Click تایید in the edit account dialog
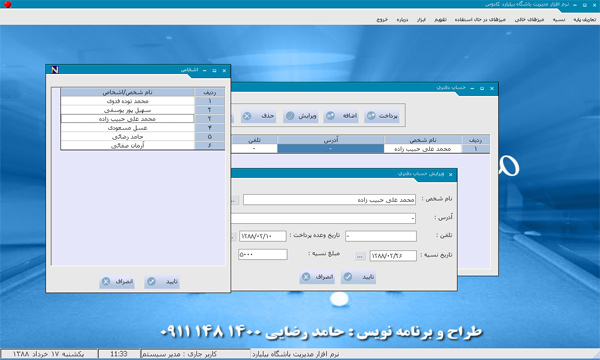Image resolution: width=600 pixels, height=360 pixels. (358, 277)
